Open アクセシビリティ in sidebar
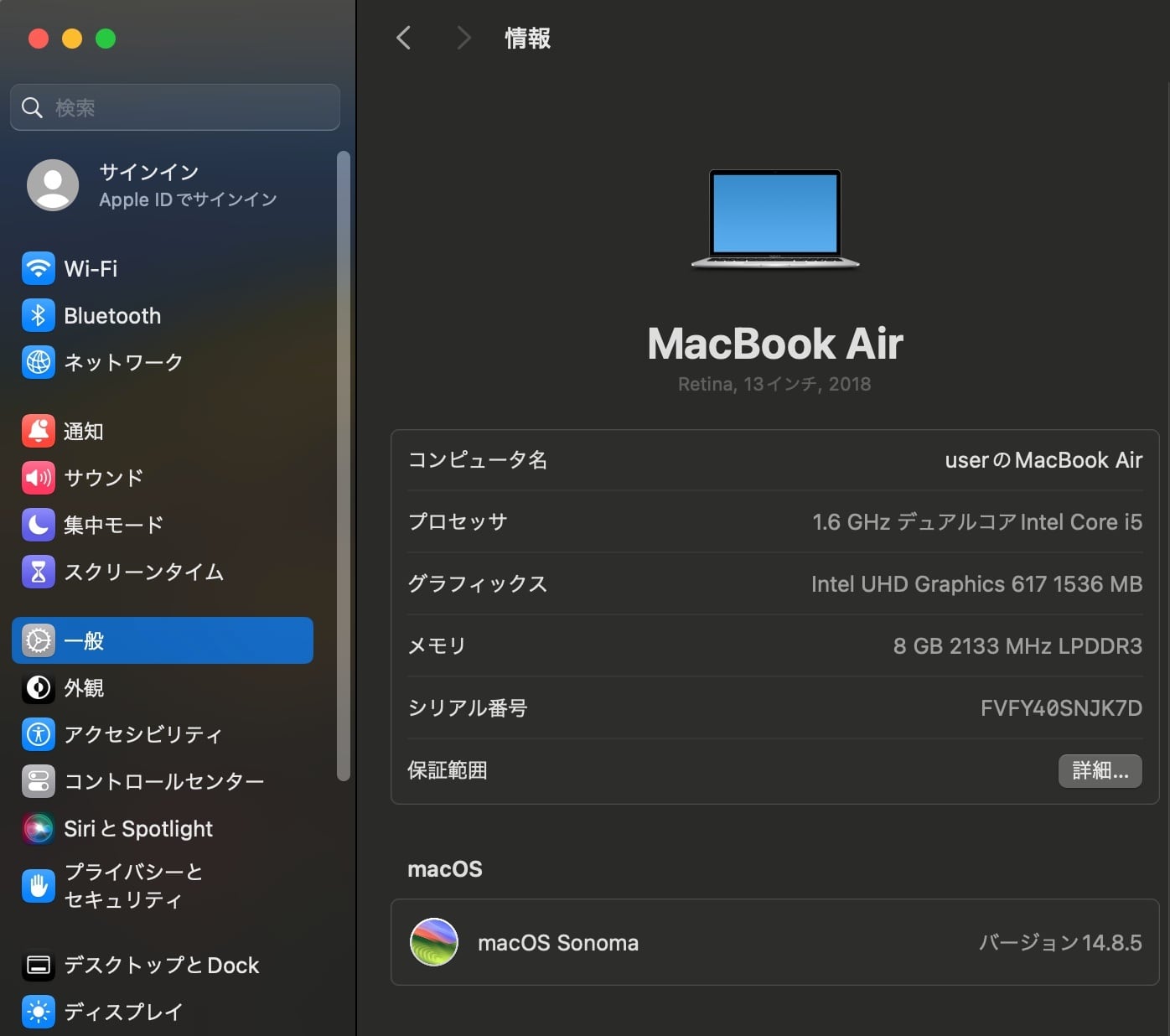 (163, 735)
